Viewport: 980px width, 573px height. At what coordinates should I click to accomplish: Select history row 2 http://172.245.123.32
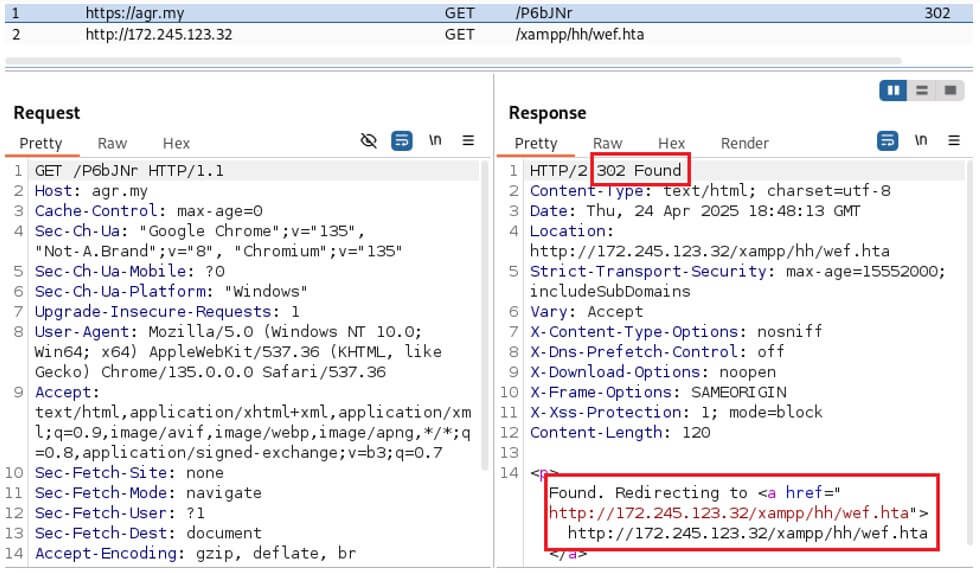pyautogui.click(x=489, y=34)
